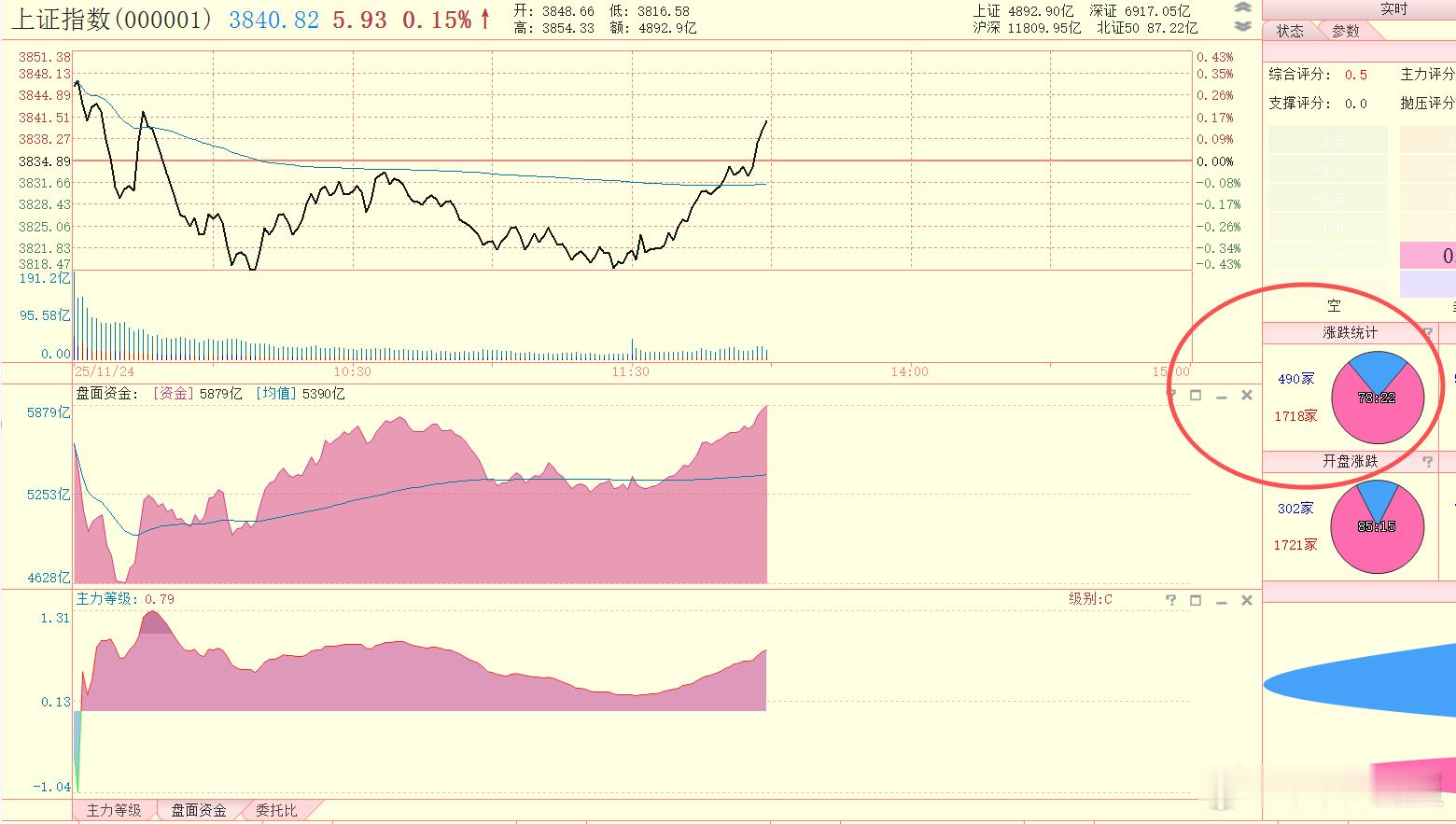The width and height of the screenshot is (1456, 824).
Task: Click the 25/11/24 date marker
Action: click(105, 371)
